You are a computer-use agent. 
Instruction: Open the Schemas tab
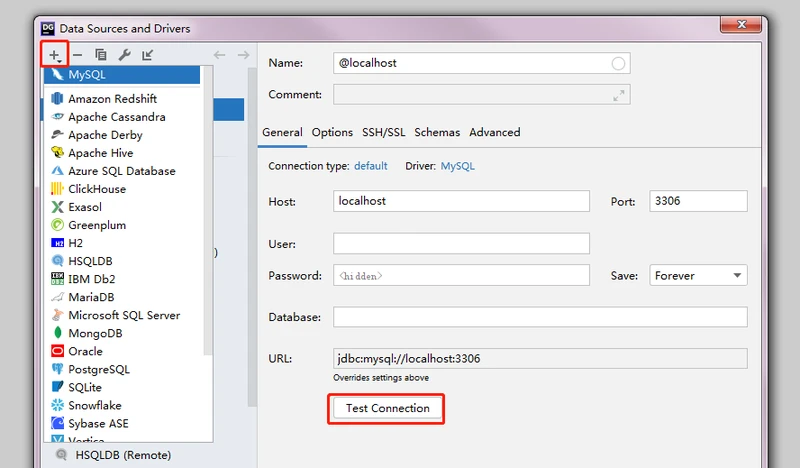tap(437, 132)
